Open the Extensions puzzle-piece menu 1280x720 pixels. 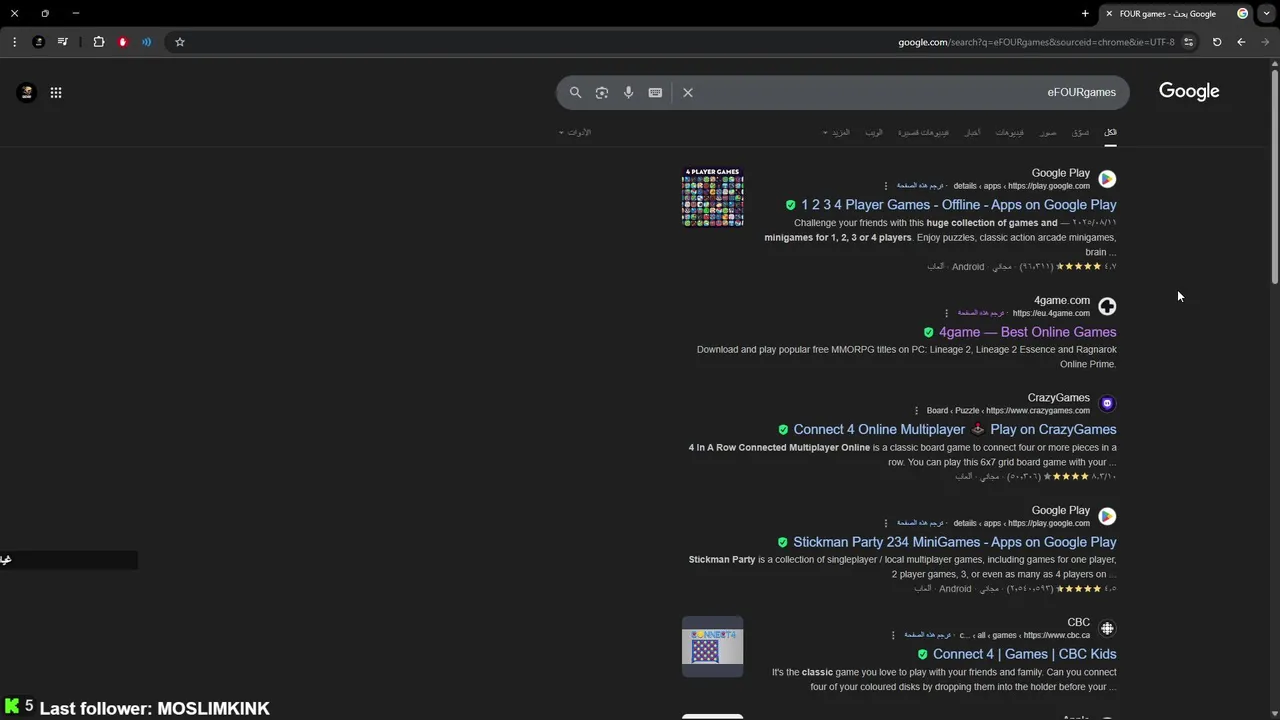tap(99, 42)
